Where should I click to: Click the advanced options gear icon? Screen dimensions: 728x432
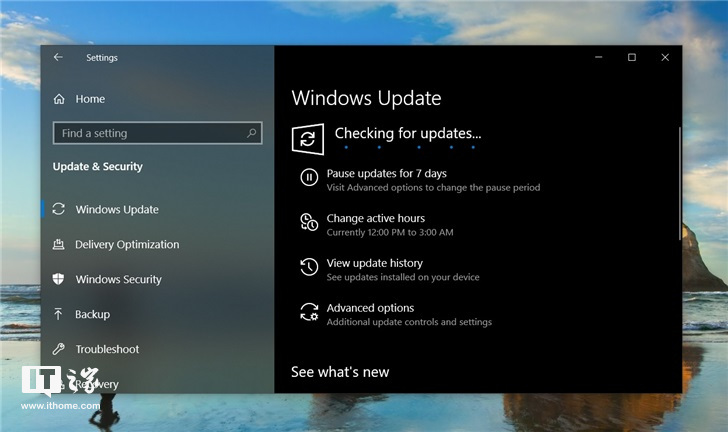309,312
